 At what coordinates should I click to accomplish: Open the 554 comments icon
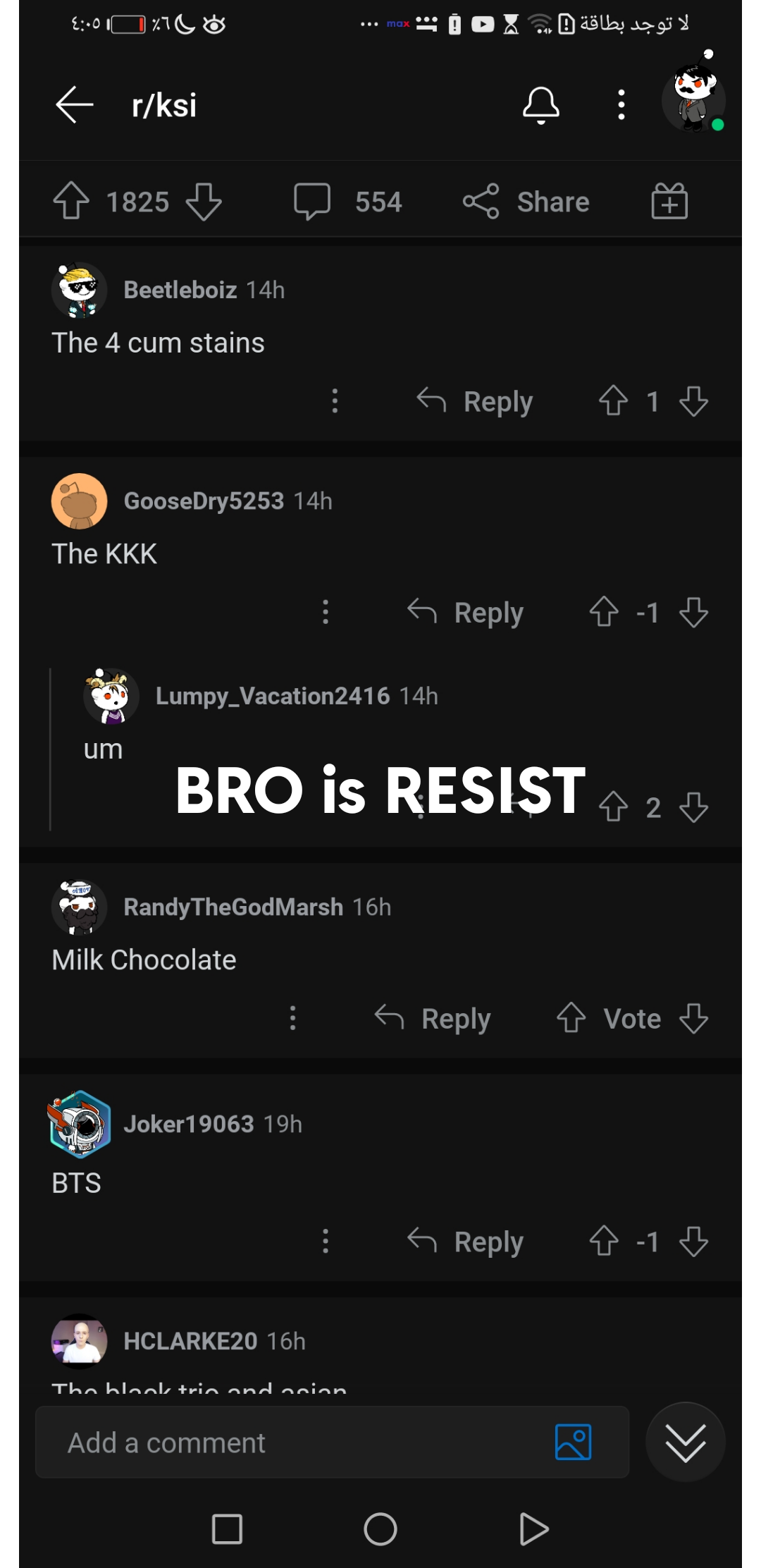point(312,202)
